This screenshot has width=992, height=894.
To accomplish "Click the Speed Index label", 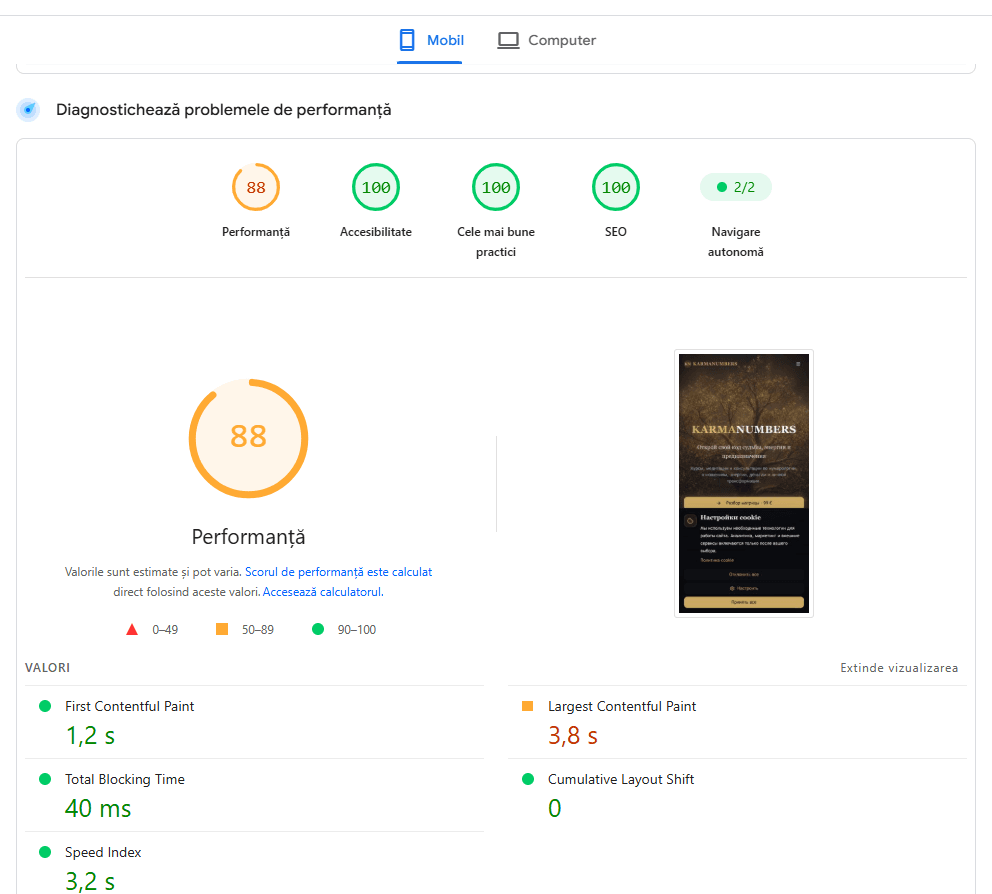I will 103,852.
